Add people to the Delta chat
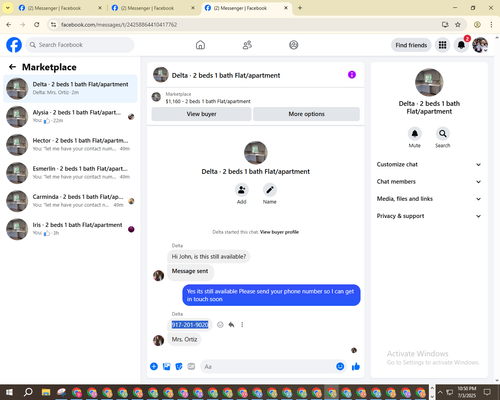500x400 pixels. coord(242,190)
